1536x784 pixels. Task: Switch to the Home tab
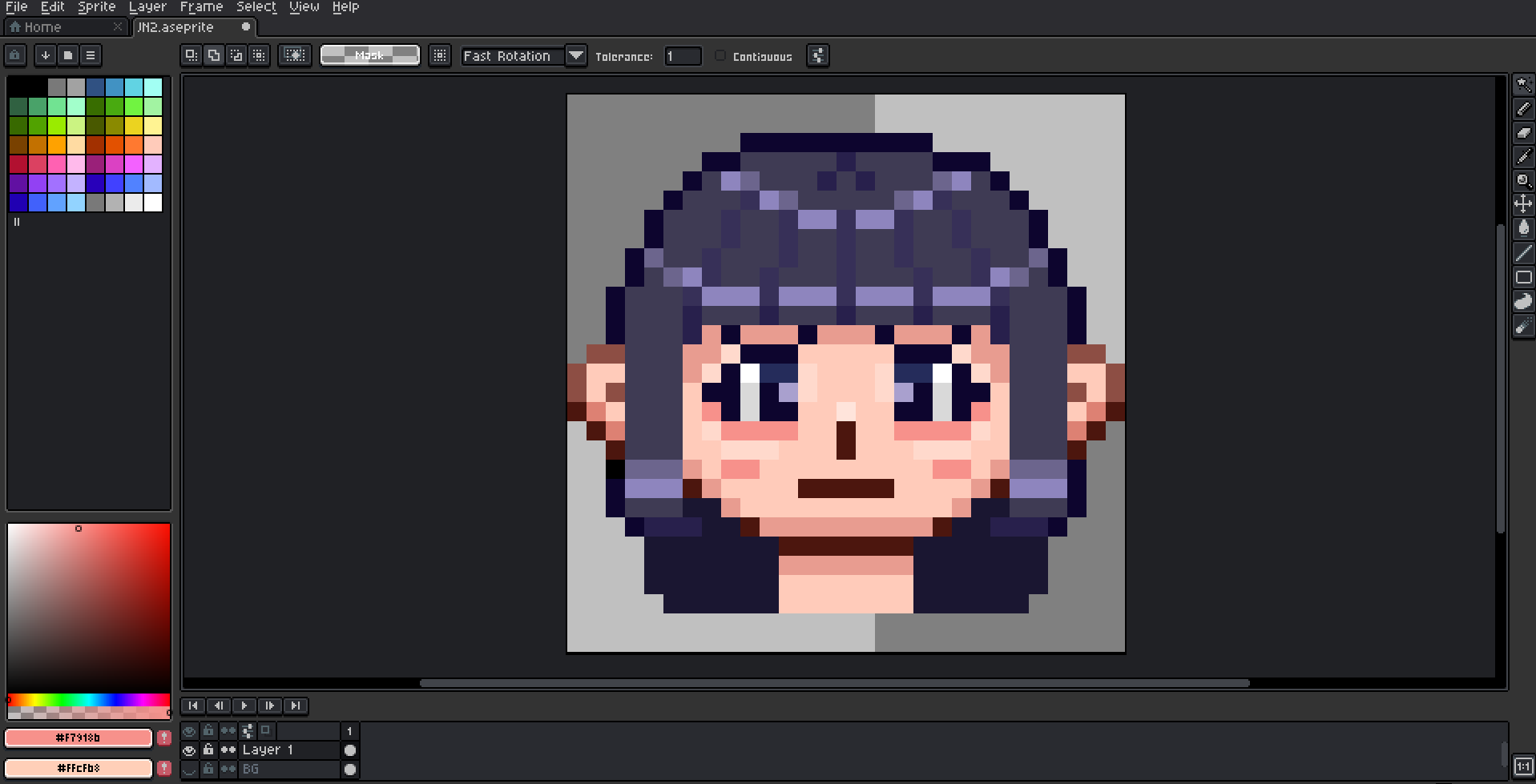click(42, 27)
